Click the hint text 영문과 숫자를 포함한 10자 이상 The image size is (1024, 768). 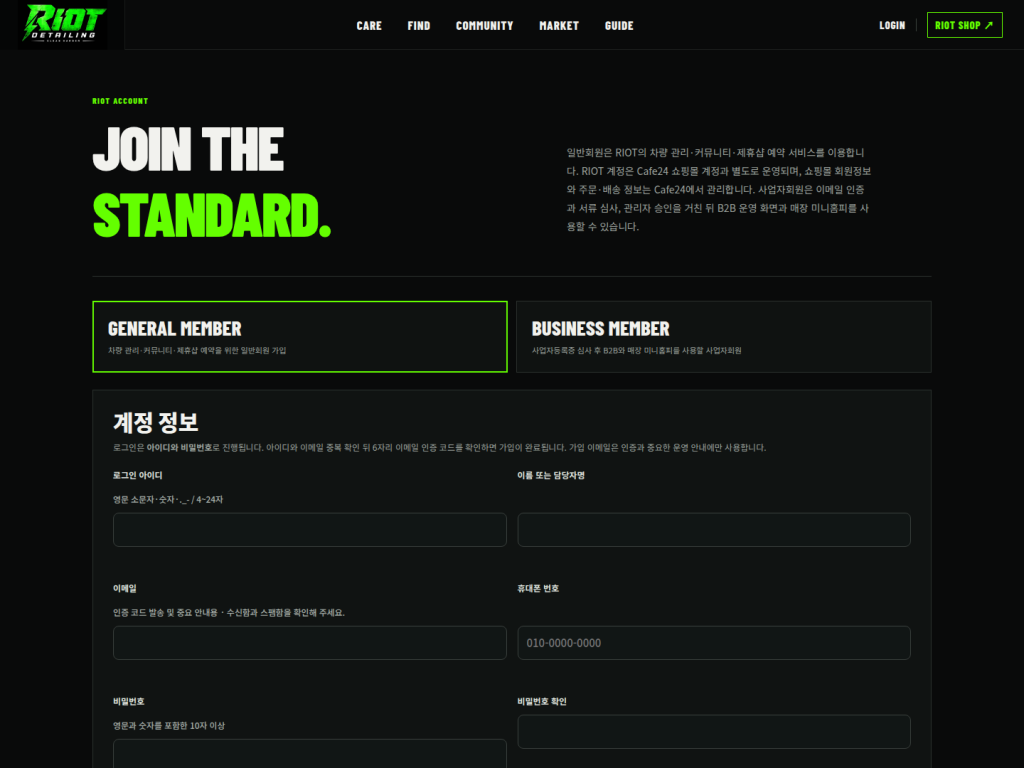[x=168, y=726]
